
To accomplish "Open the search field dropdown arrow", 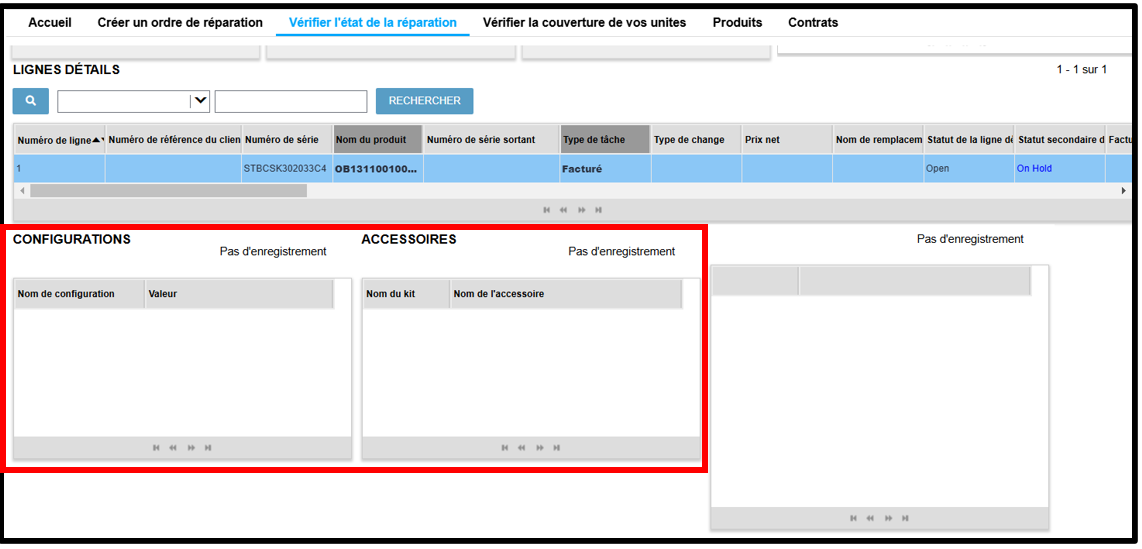I will [x=200, y=101].
